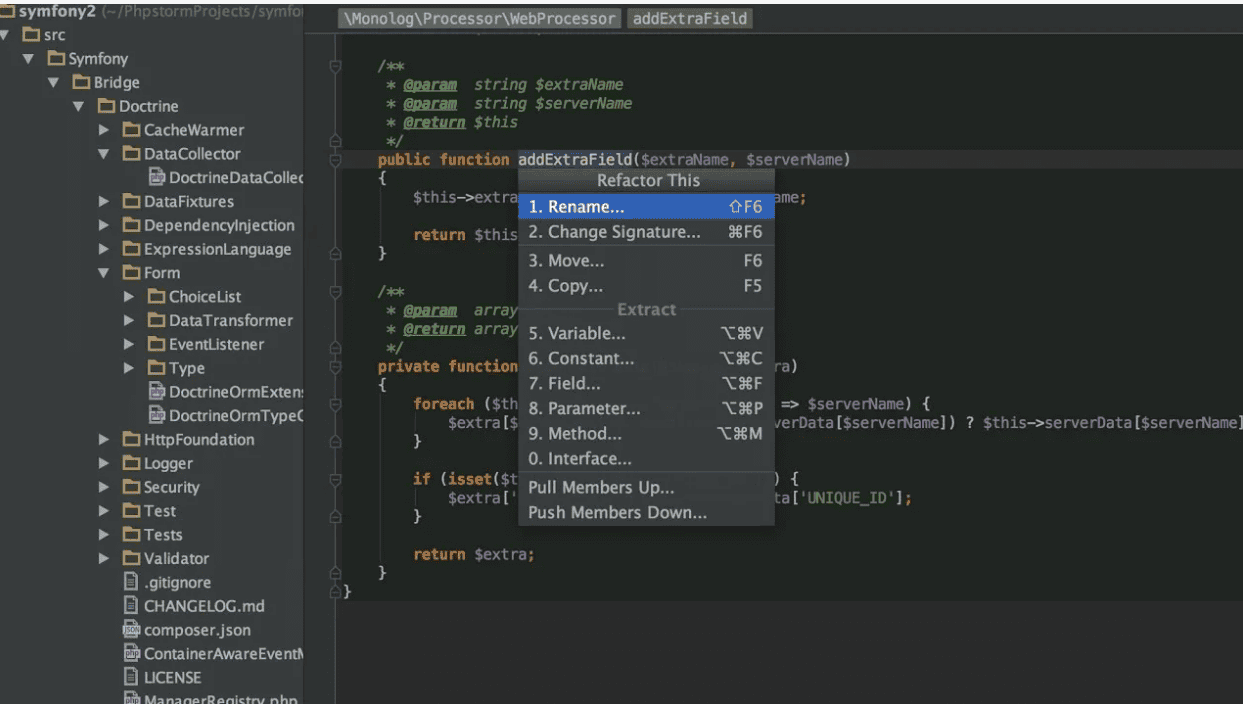Click the Test folder icon
This screenshot has height=704, width=1243.
131,511
